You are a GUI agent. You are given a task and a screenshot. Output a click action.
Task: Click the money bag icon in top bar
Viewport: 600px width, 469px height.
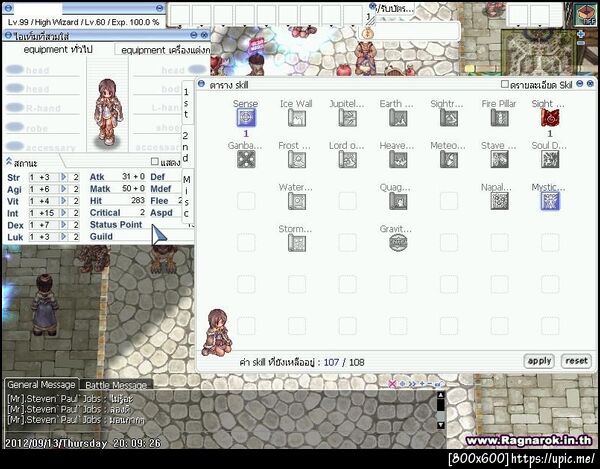point(366,32)
